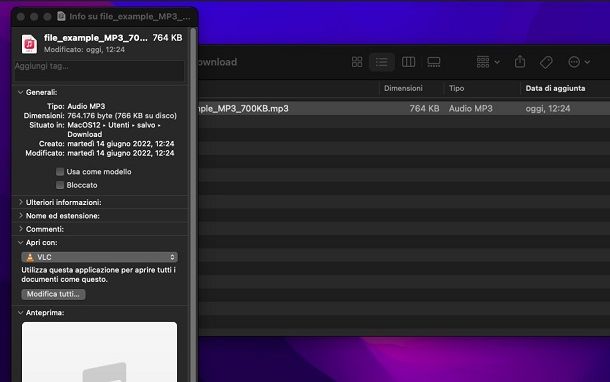Switch Finder to list view

pos(382,62)
